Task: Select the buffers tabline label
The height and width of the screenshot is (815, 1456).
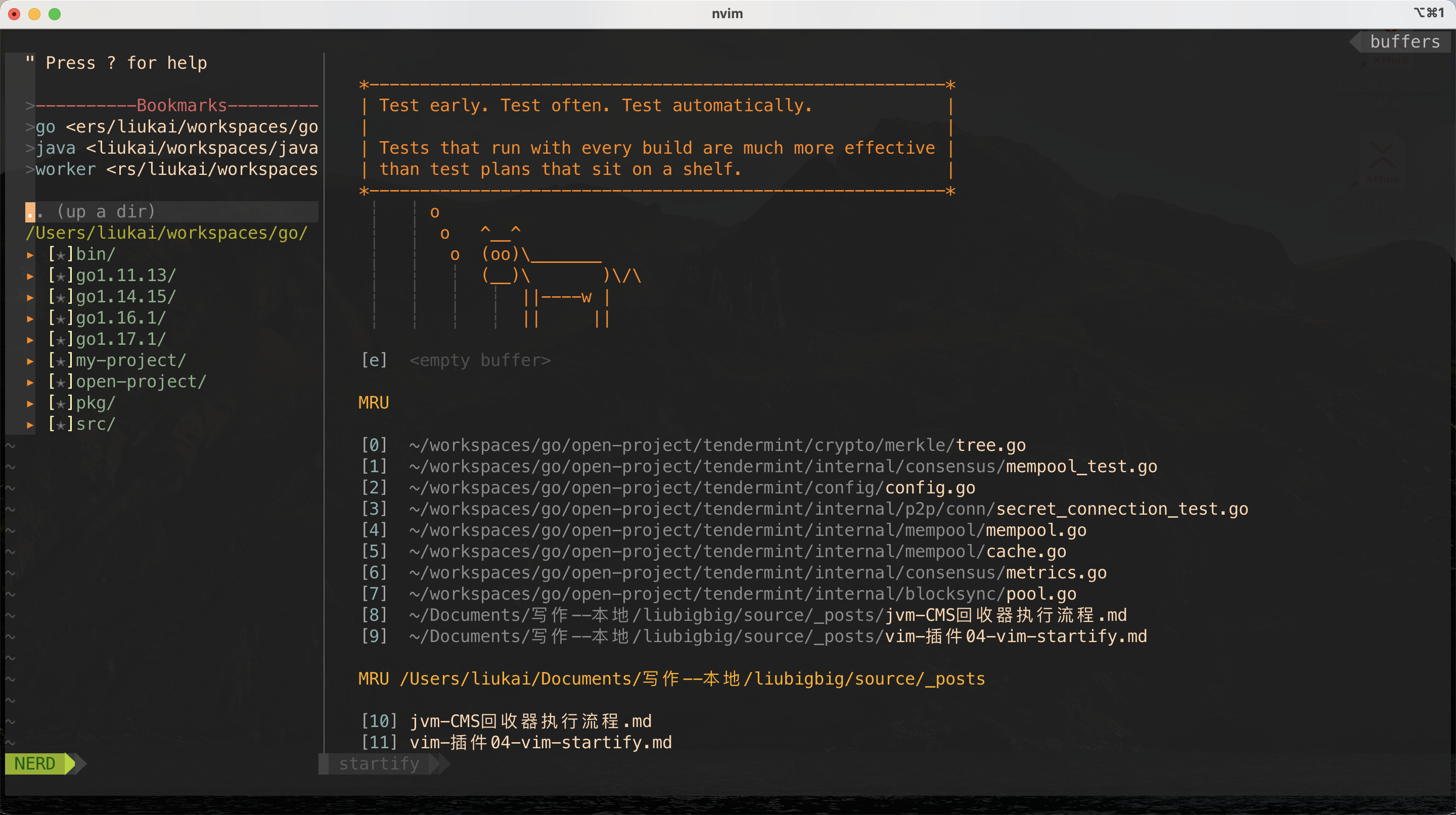Action: coord(1404,42)
